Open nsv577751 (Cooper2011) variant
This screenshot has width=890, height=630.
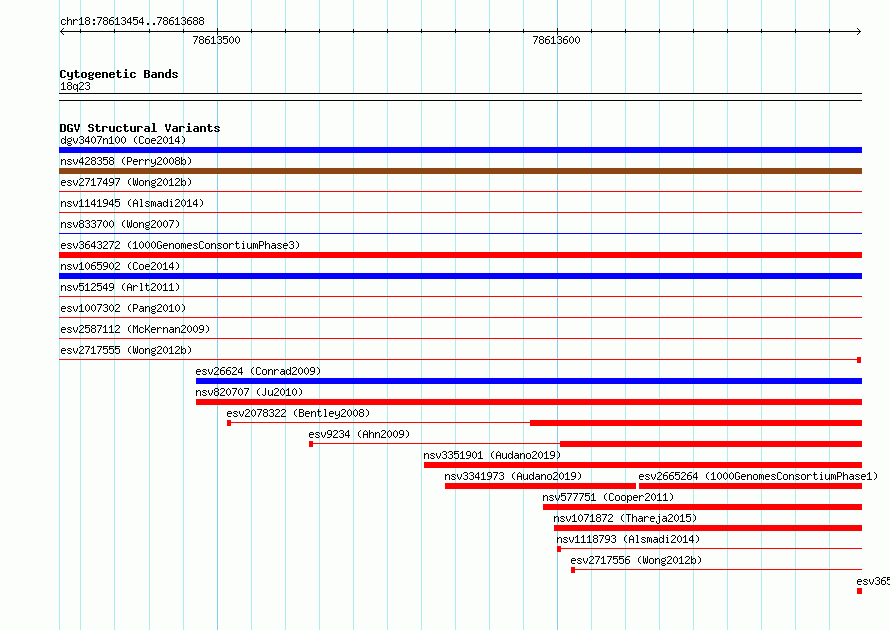click(x=608, y=497)
